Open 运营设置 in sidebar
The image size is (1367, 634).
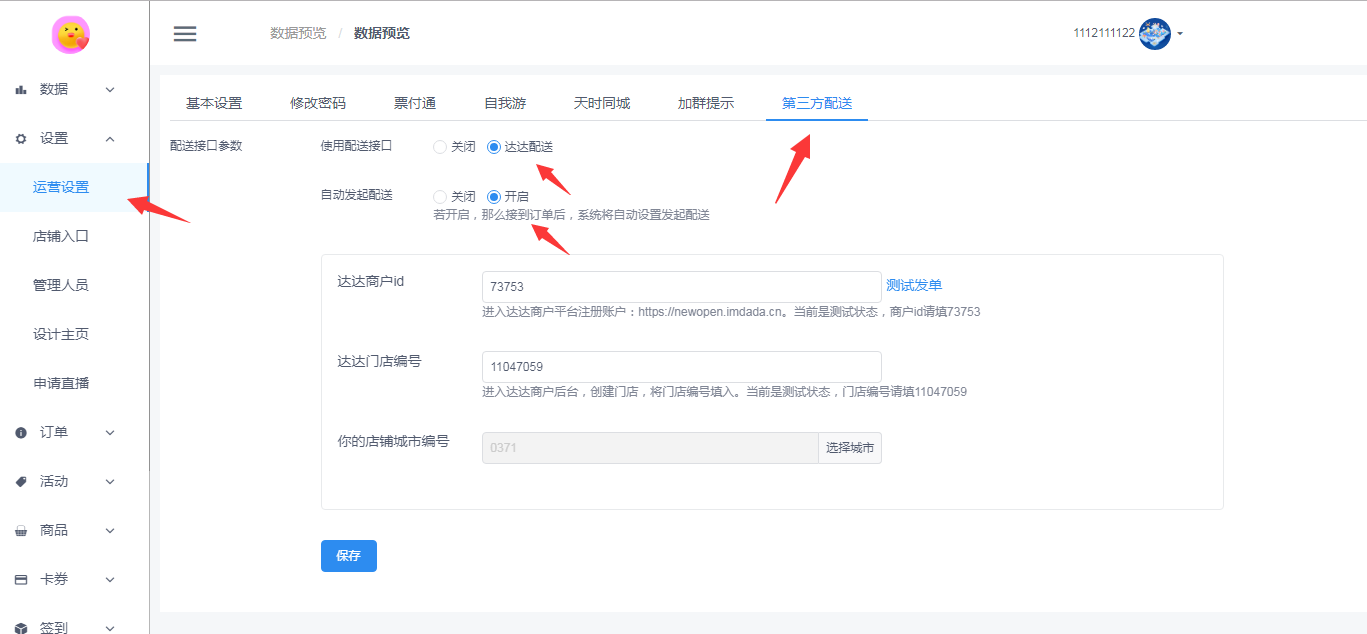[x=74, y=187]
